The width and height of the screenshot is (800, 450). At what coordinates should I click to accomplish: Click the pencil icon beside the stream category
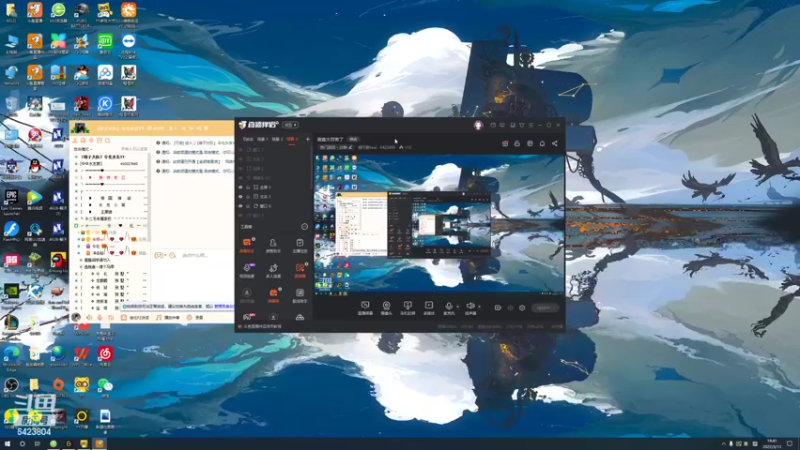click(351, 147)
